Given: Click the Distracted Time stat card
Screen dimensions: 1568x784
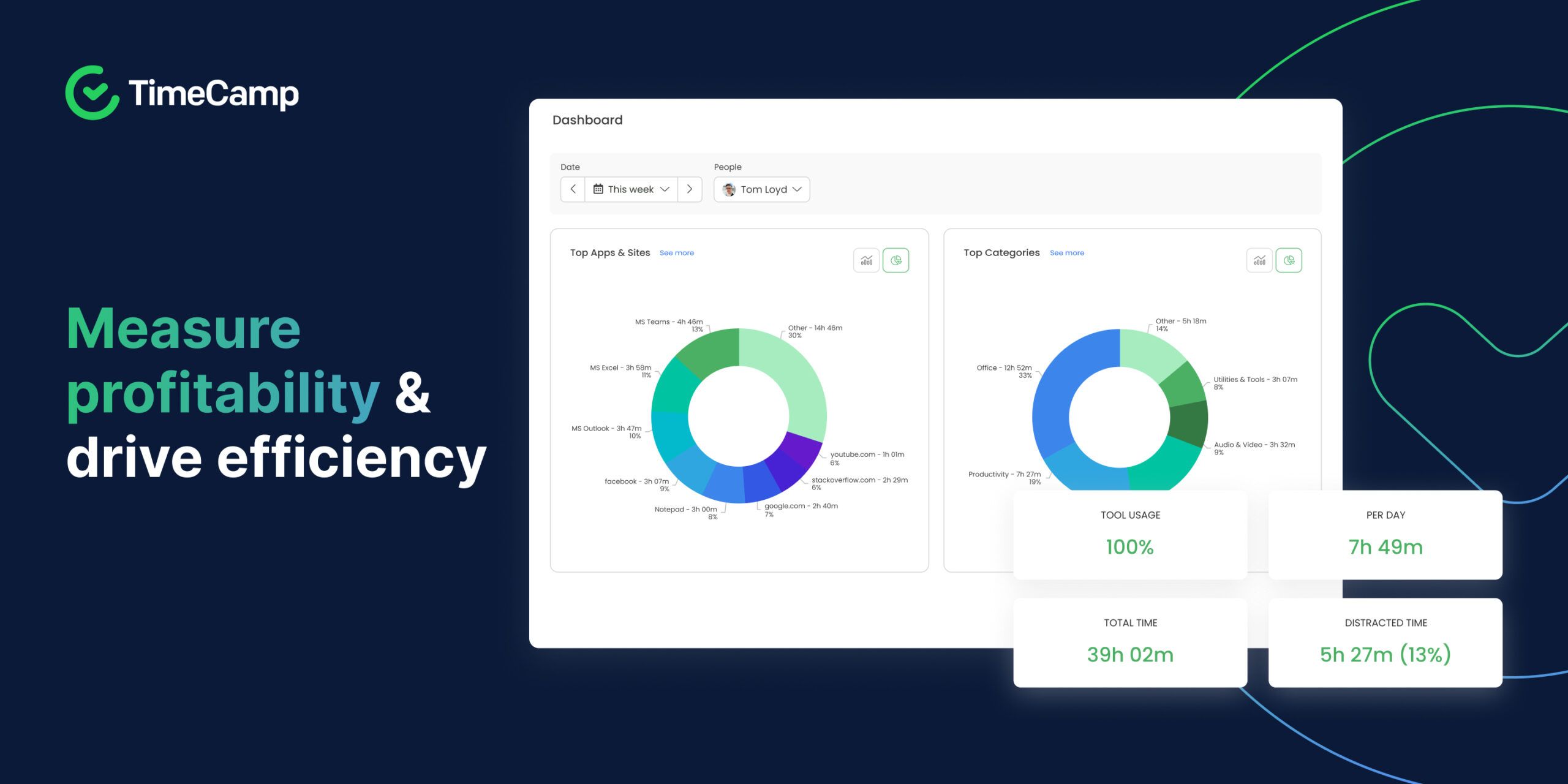Looking at the screenshot, I should pyautogui.click(x=1385, y=642).
